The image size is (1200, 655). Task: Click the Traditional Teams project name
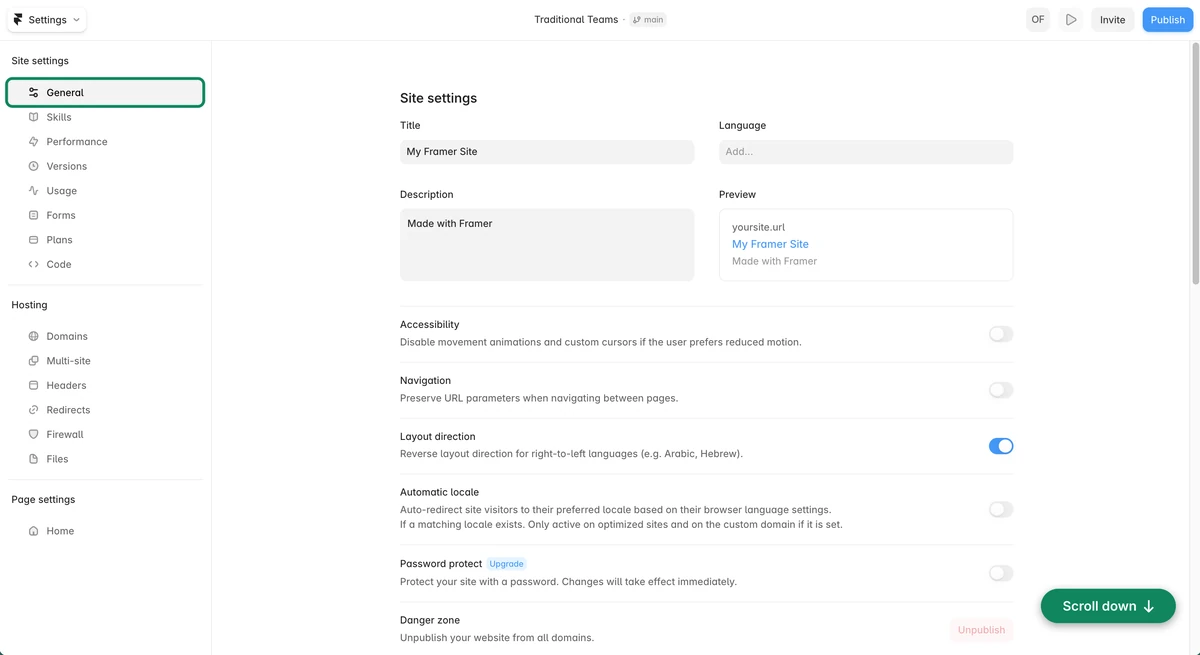pos(576,20)
